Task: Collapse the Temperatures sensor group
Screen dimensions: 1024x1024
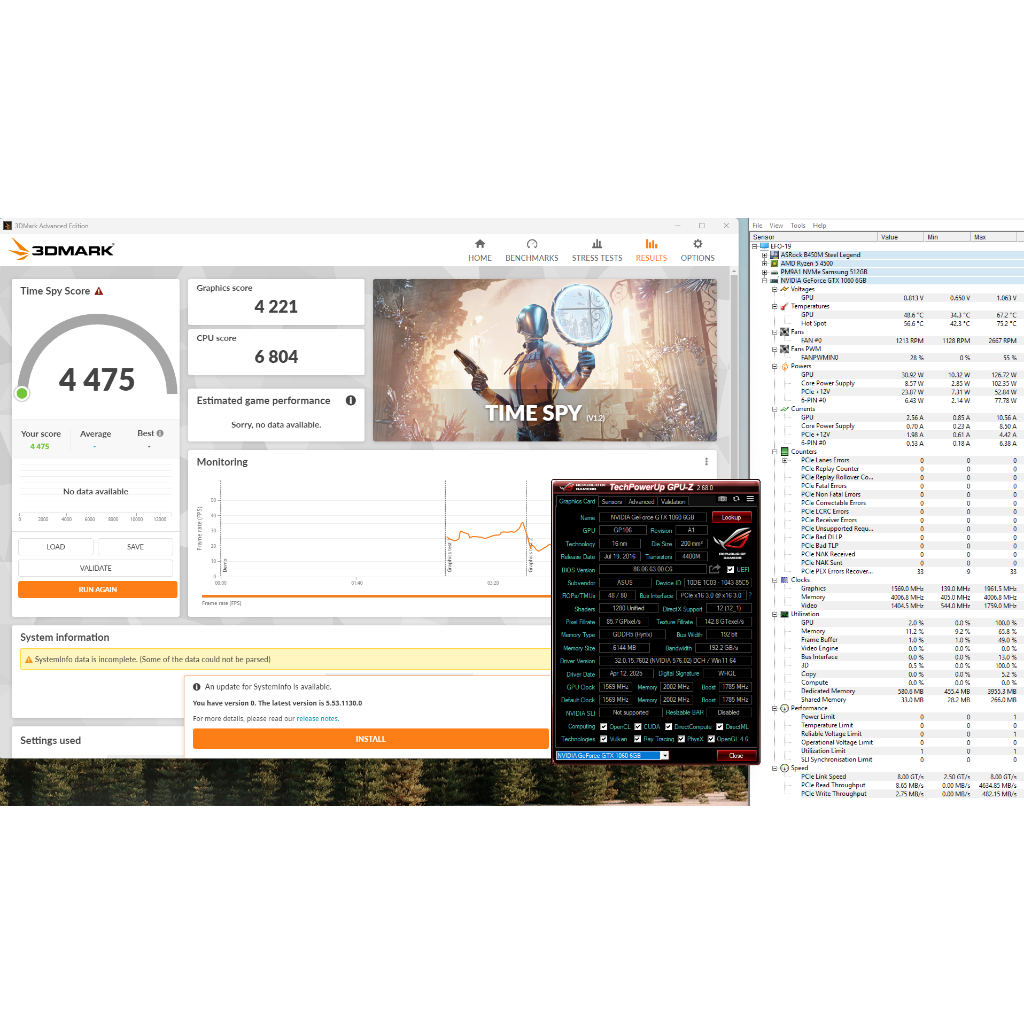Action: pos(773,306)
